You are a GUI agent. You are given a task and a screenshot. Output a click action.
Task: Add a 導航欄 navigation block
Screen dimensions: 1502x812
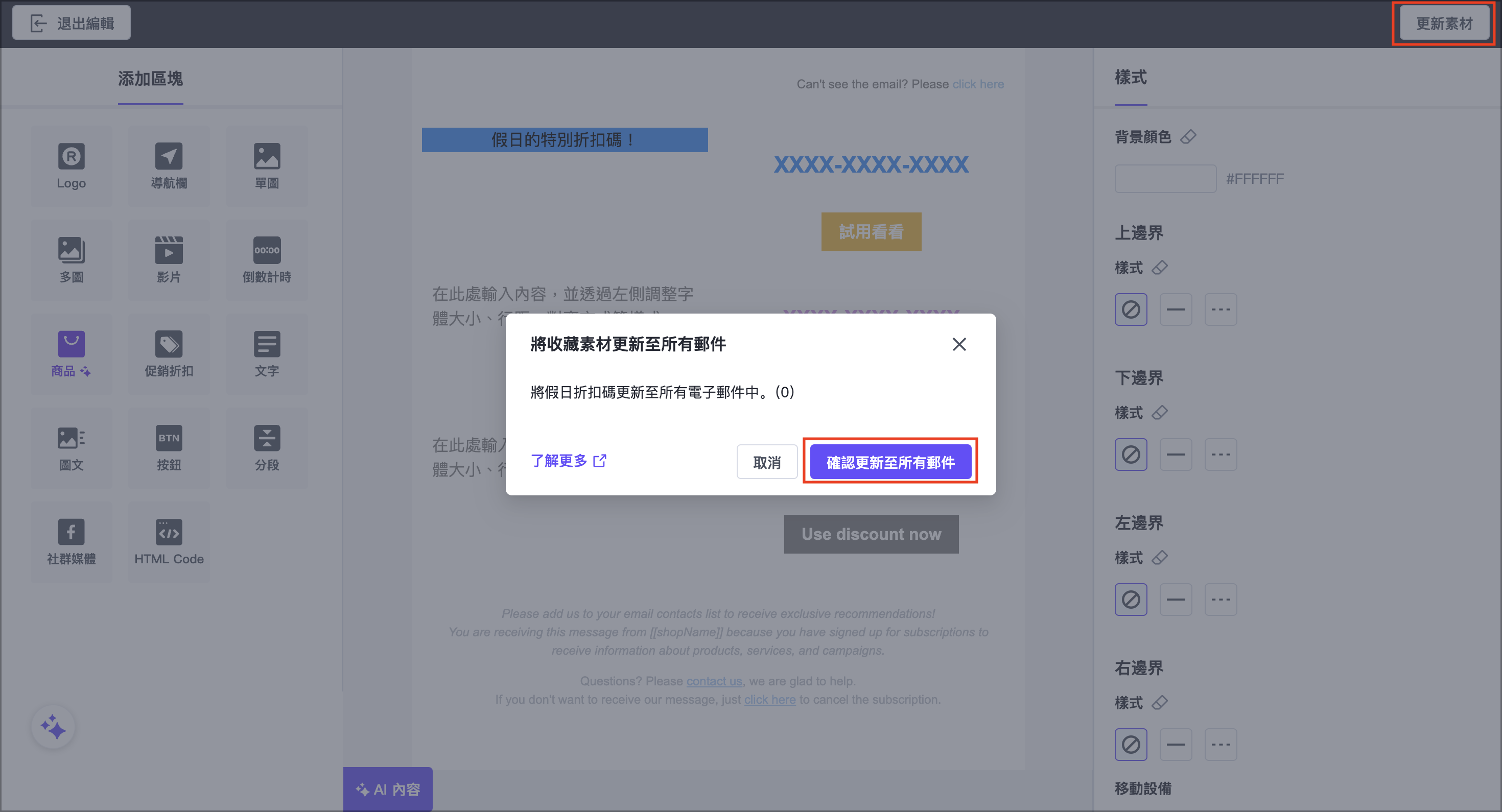pyautogui.click(x=169, y=165)
